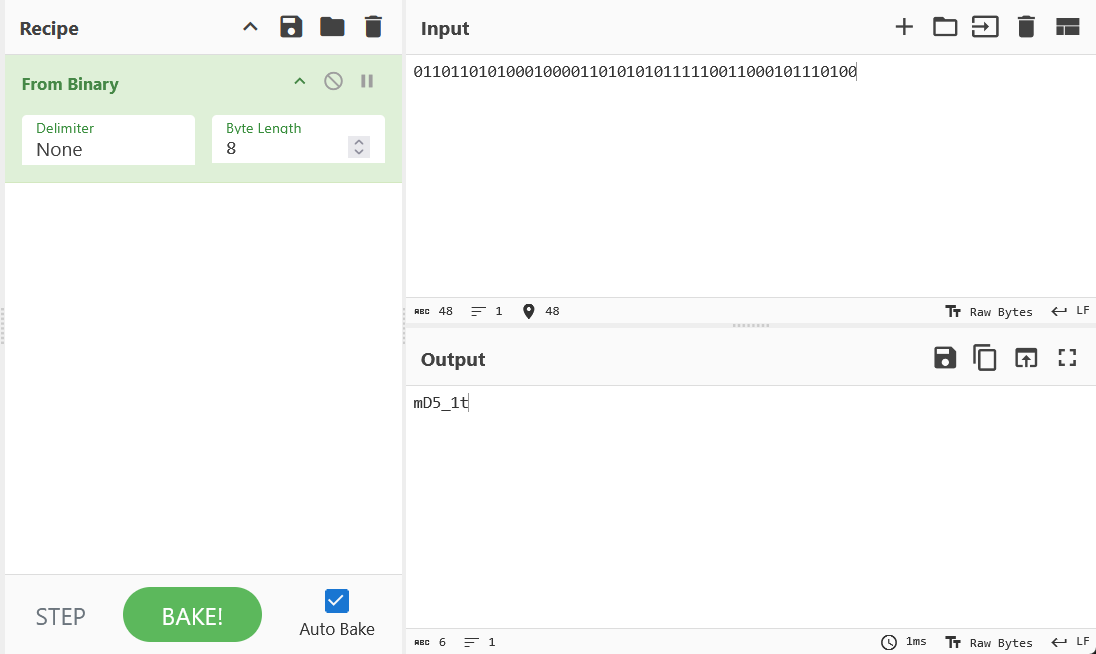Adjust Byte Length stepper arrows

(x=359, y=147)
